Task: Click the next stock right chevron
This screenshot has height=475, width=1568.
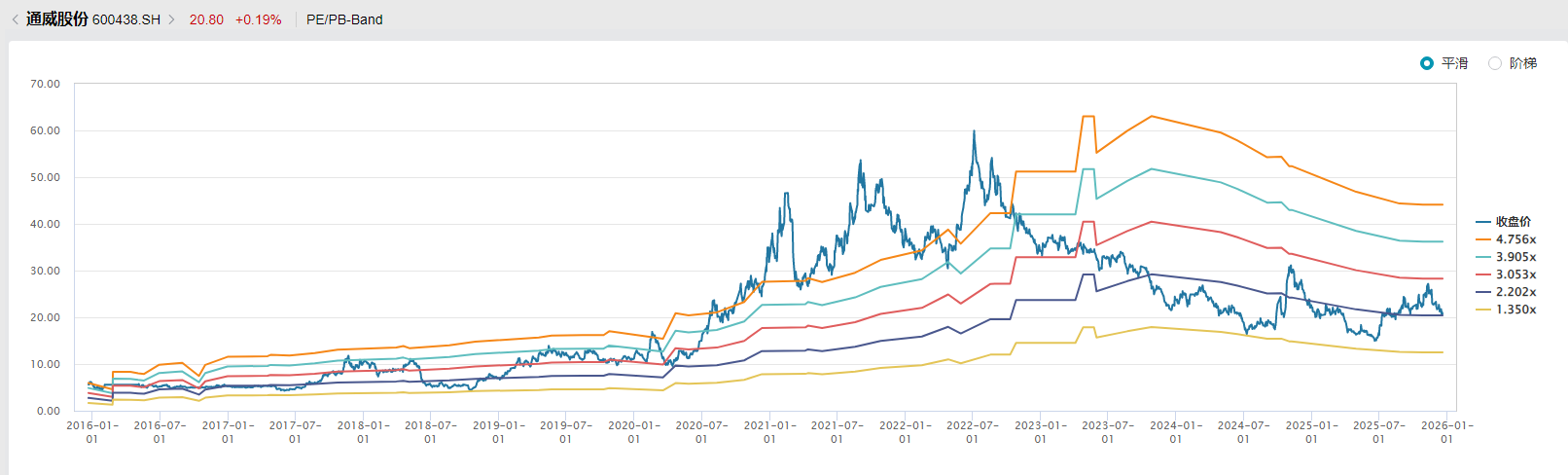Action: [x=172, y=19]
